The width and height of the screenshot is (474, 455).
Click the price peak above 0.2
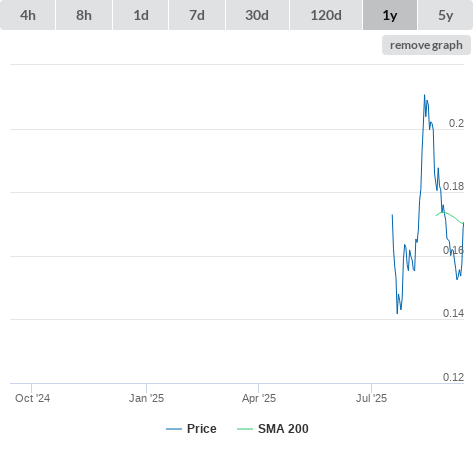coord(424,95)
